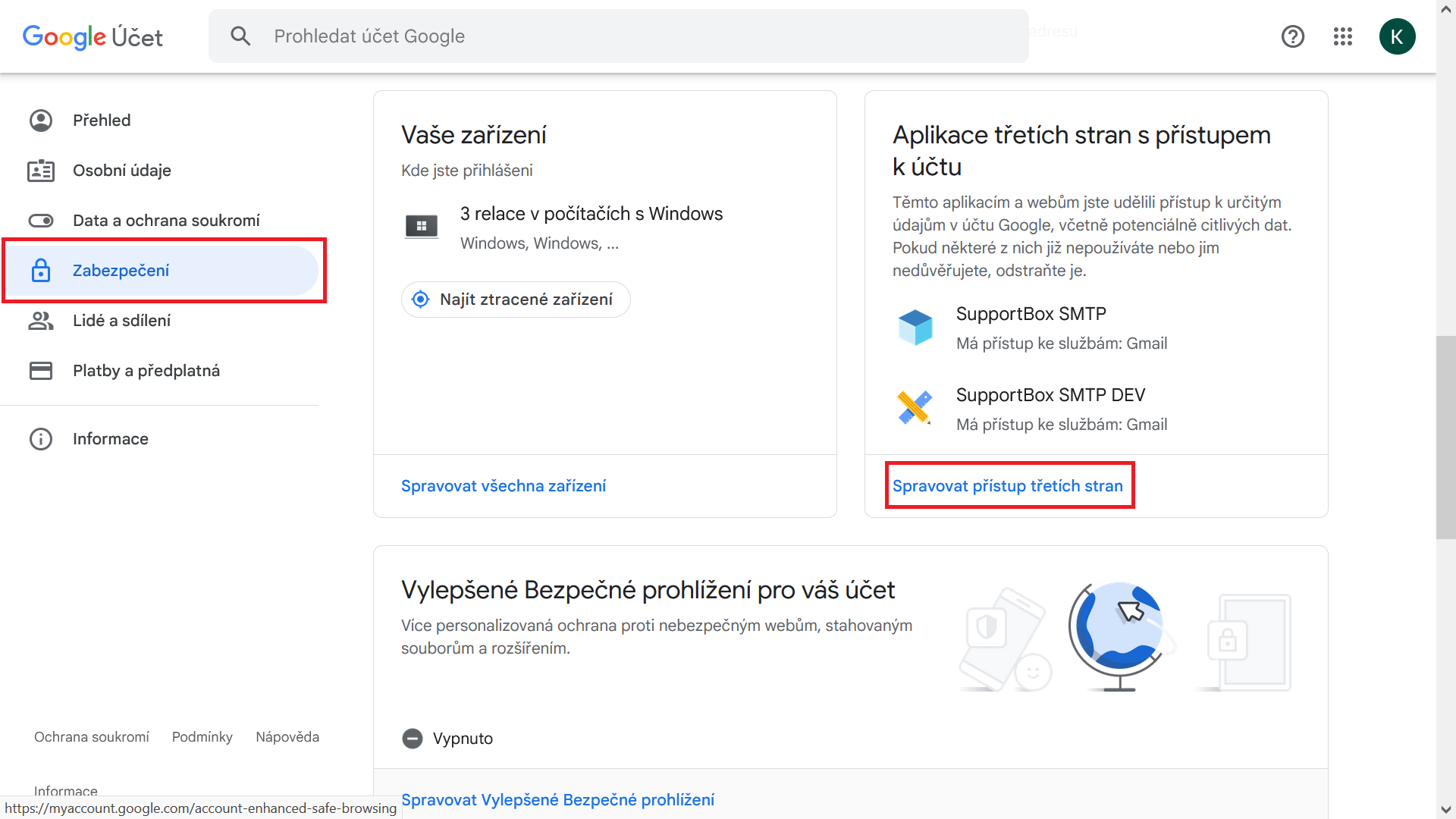Click the scrollbar down arrow
Screen dimensions: 1456x819
point(1445,810)
